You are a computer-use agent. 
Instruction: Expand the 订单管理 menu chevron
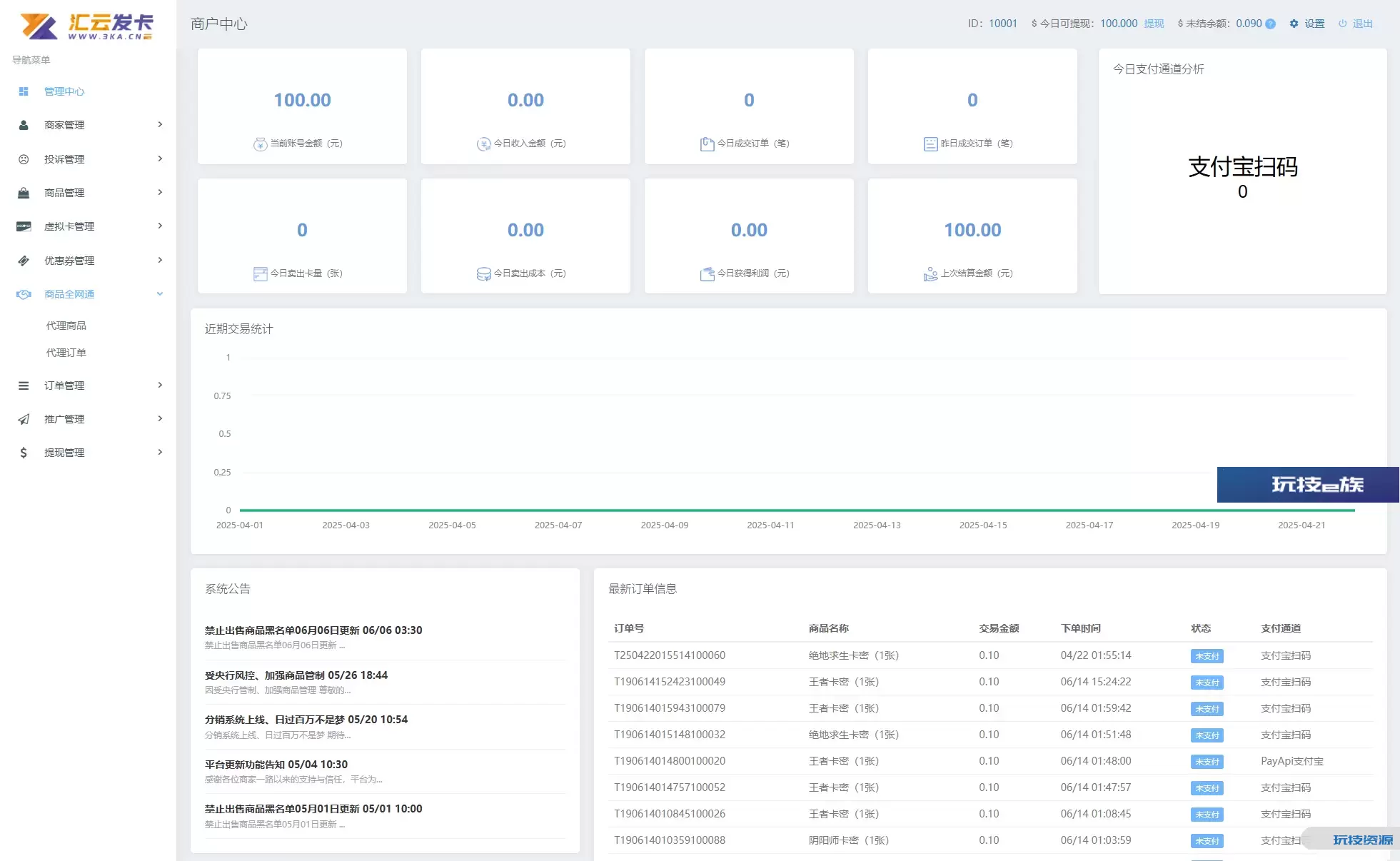click(x=160, y=385)
